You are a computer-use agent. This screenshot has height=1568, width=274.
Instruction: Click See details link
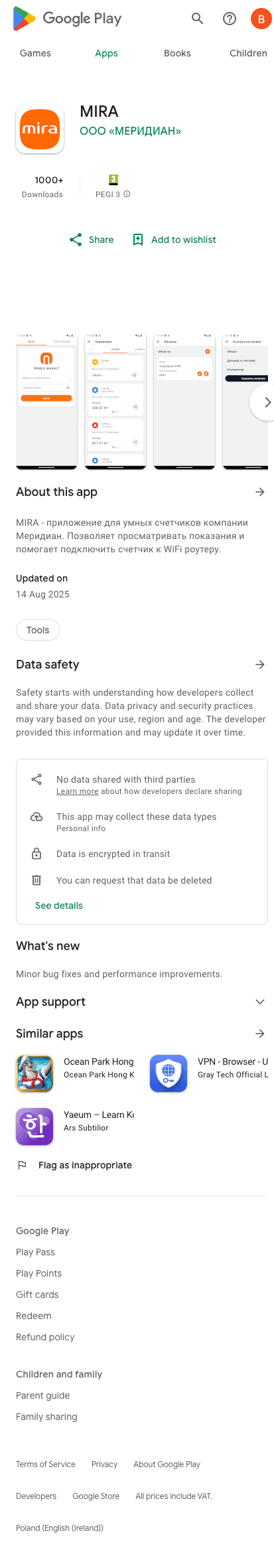(x=59, y=905)
